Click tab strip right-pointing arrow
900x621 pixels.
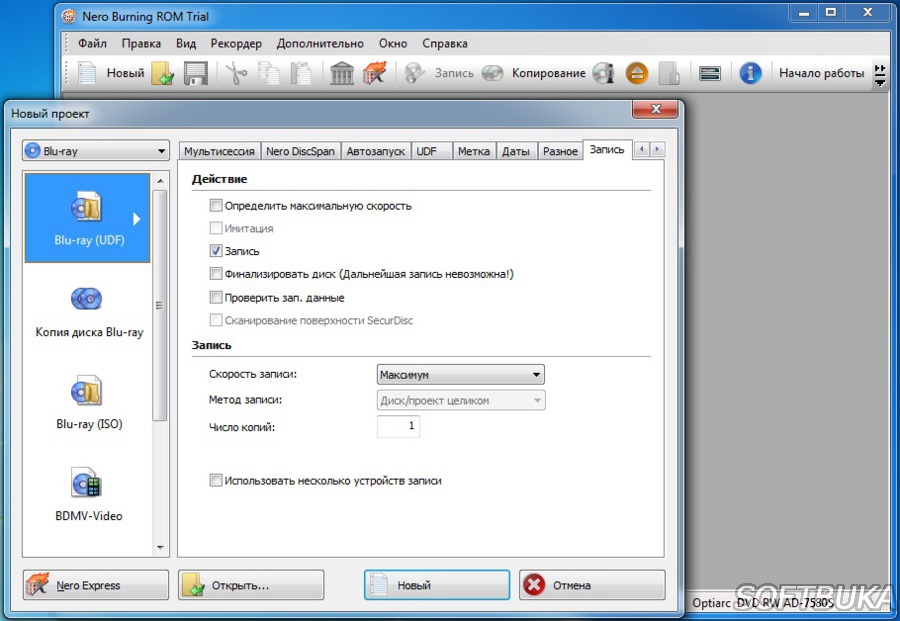click(x=657, y=149)
